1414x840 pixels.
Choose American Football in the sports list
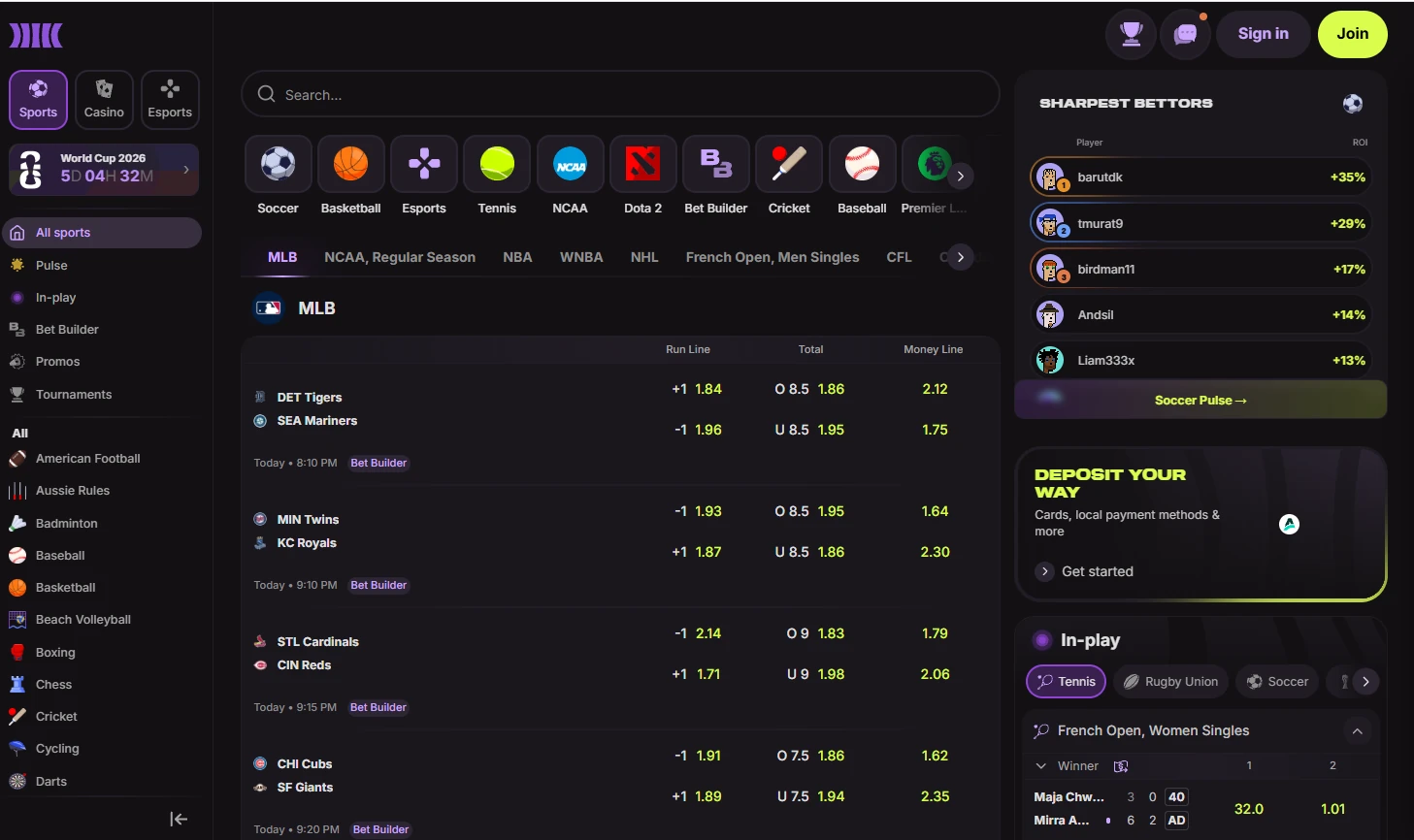(x=87, y=458)
